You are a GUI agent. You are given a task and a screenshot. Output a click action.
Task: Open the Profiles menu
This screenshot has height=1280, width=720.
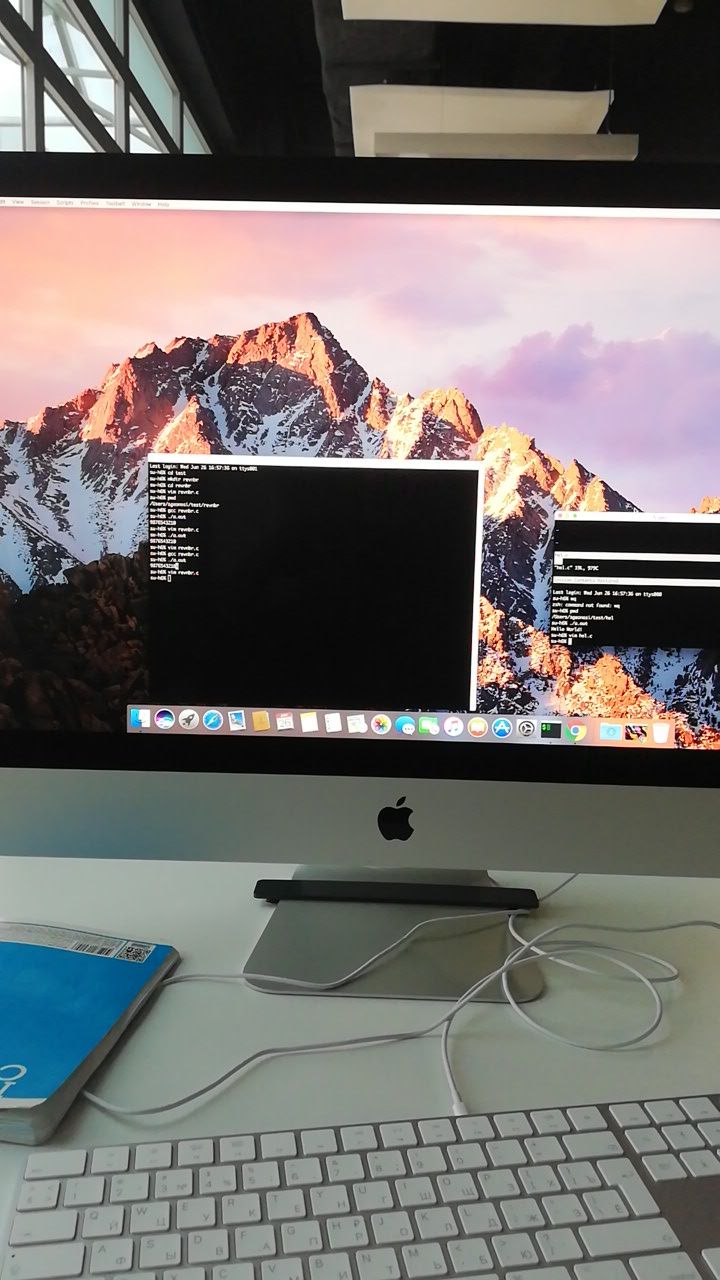click(90, 203)
